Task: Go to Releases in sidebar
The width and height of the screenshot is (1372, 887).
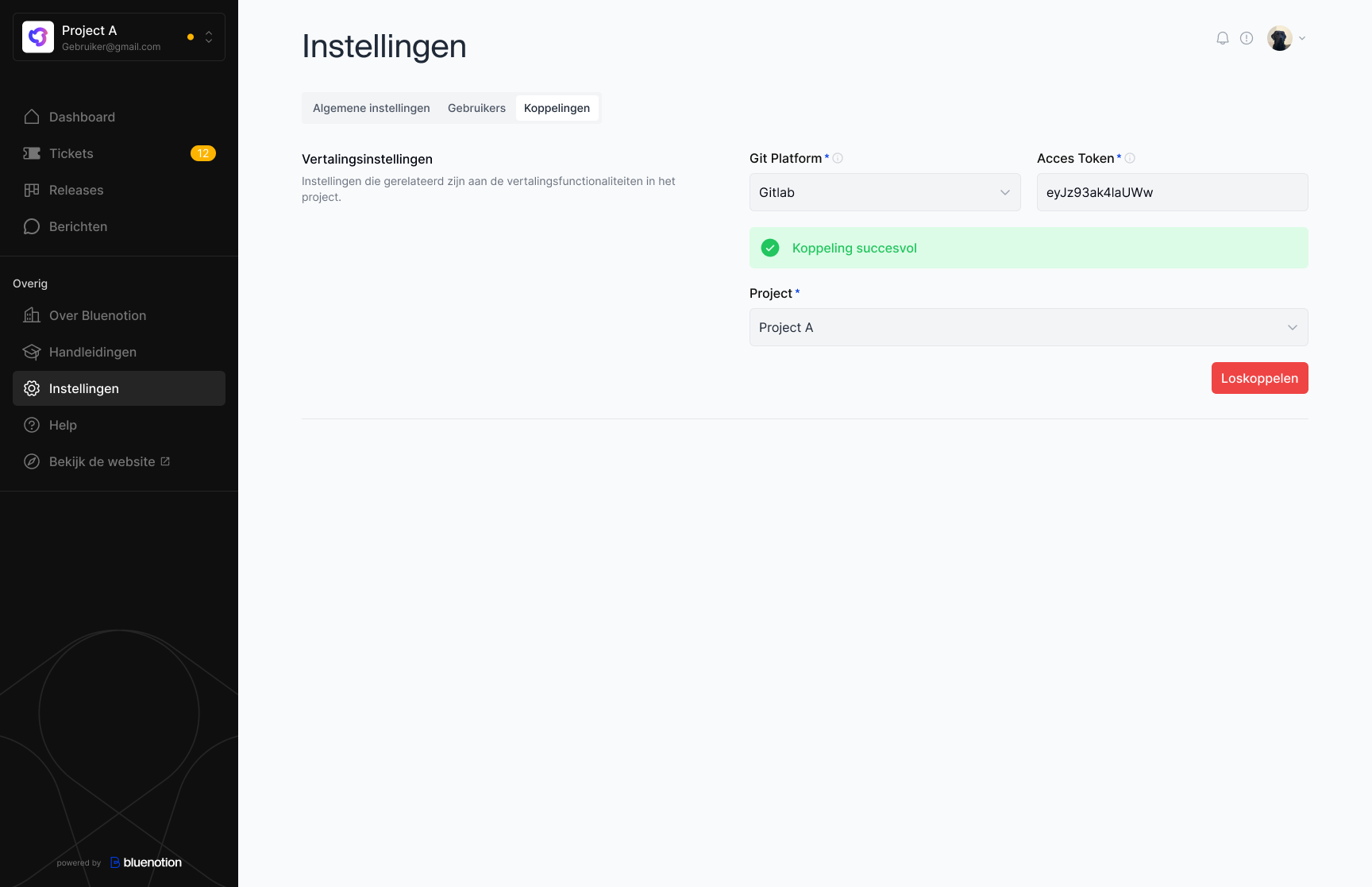Action: [76, 190]
